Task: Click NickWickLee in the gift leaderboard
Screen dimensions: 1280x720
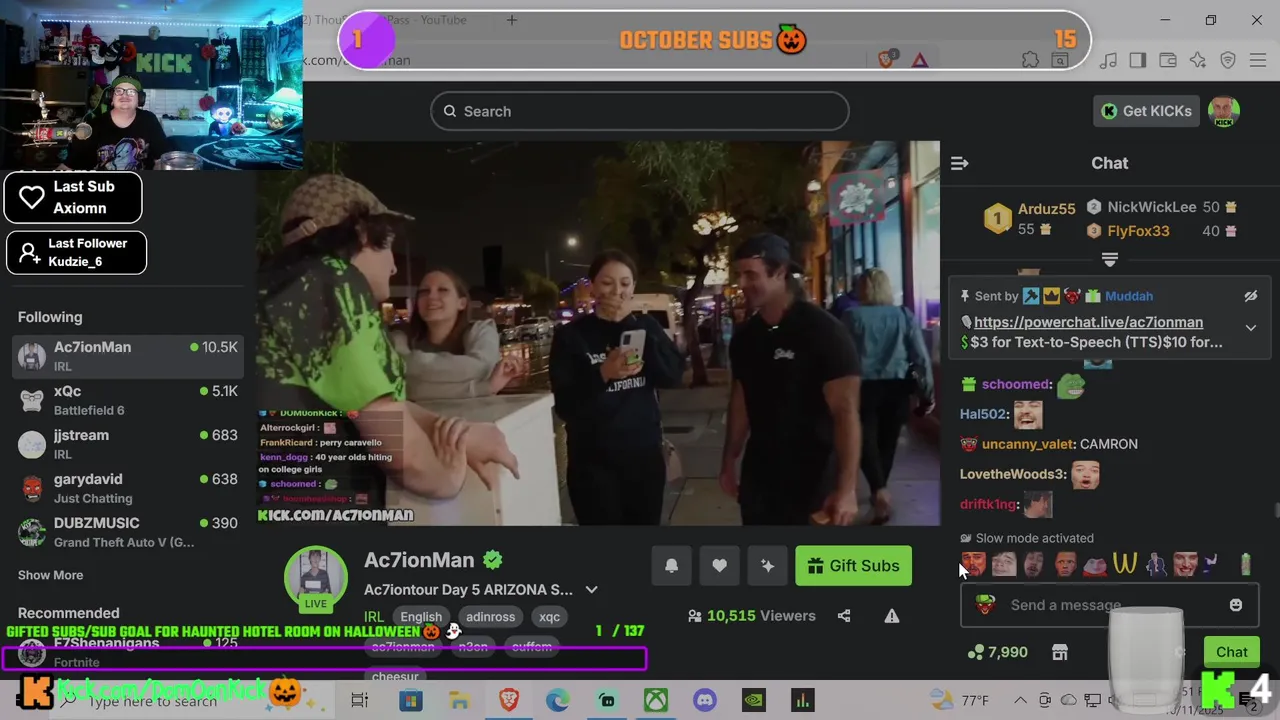Action: [x=1151, y=207]
